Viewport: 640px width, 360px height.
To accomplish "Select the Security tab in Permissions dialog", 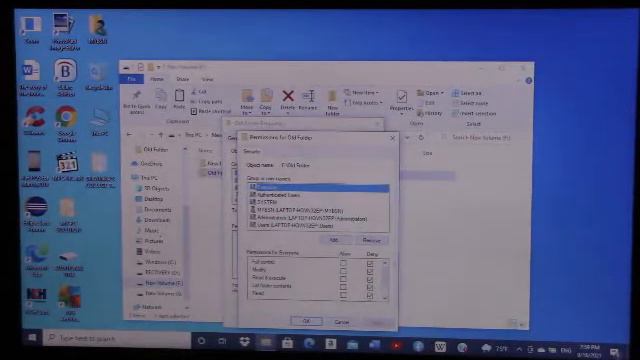I will (252, 151).
